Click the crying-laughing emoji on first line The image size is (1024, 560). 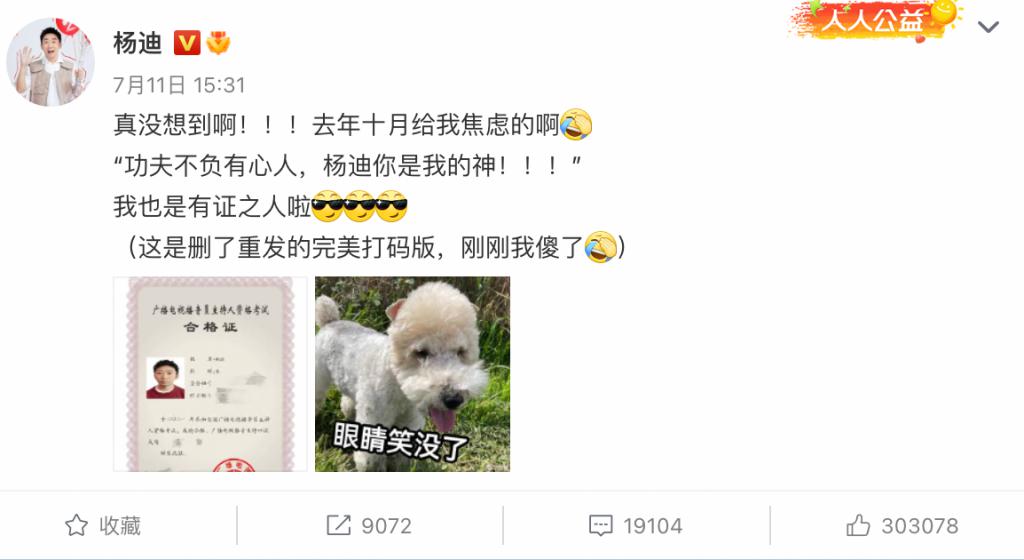coord(576,124)
